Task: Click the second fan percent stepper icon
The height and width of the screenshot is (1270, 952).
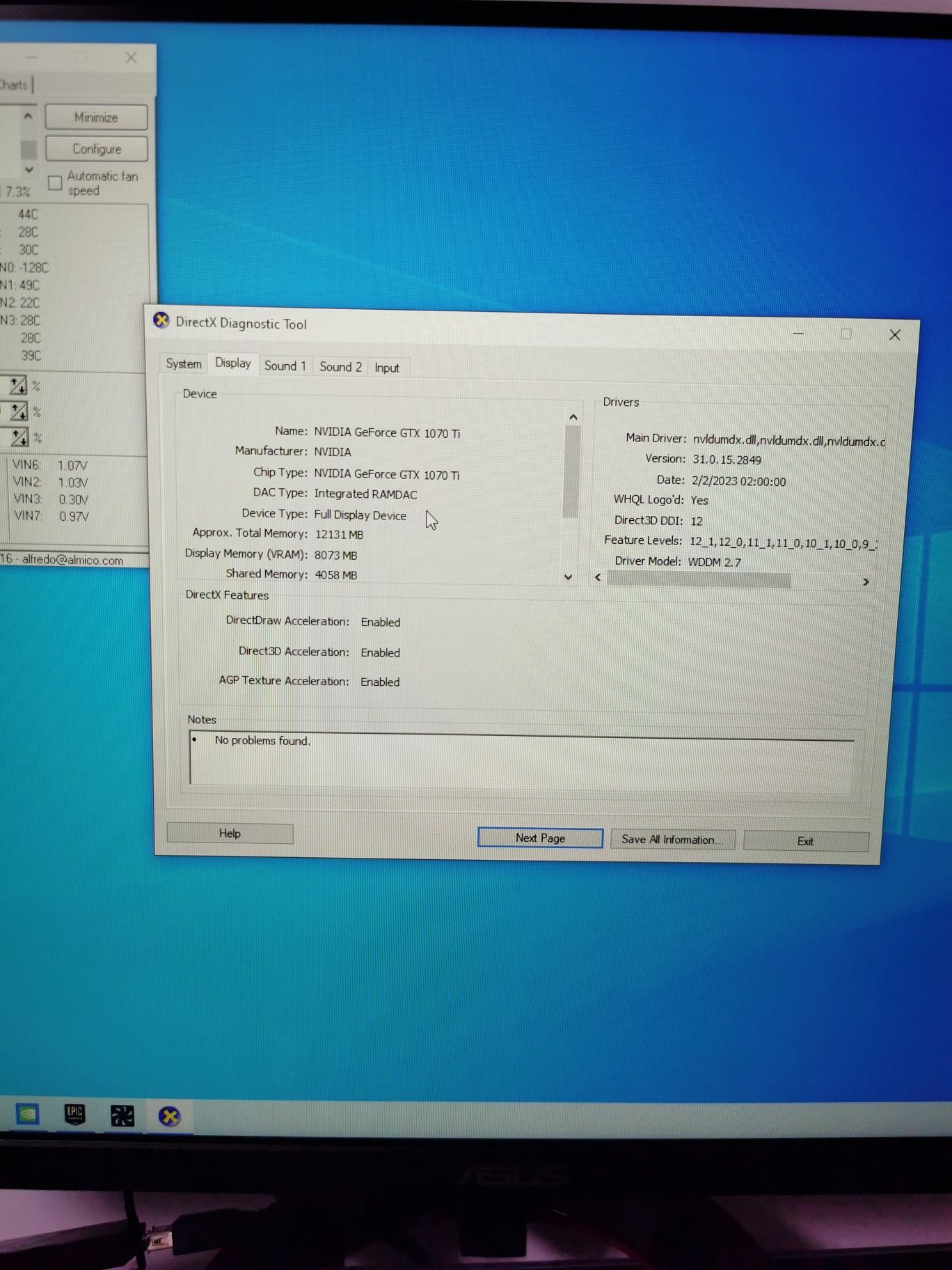Action: pyautogui.click(x=18, y=411)
